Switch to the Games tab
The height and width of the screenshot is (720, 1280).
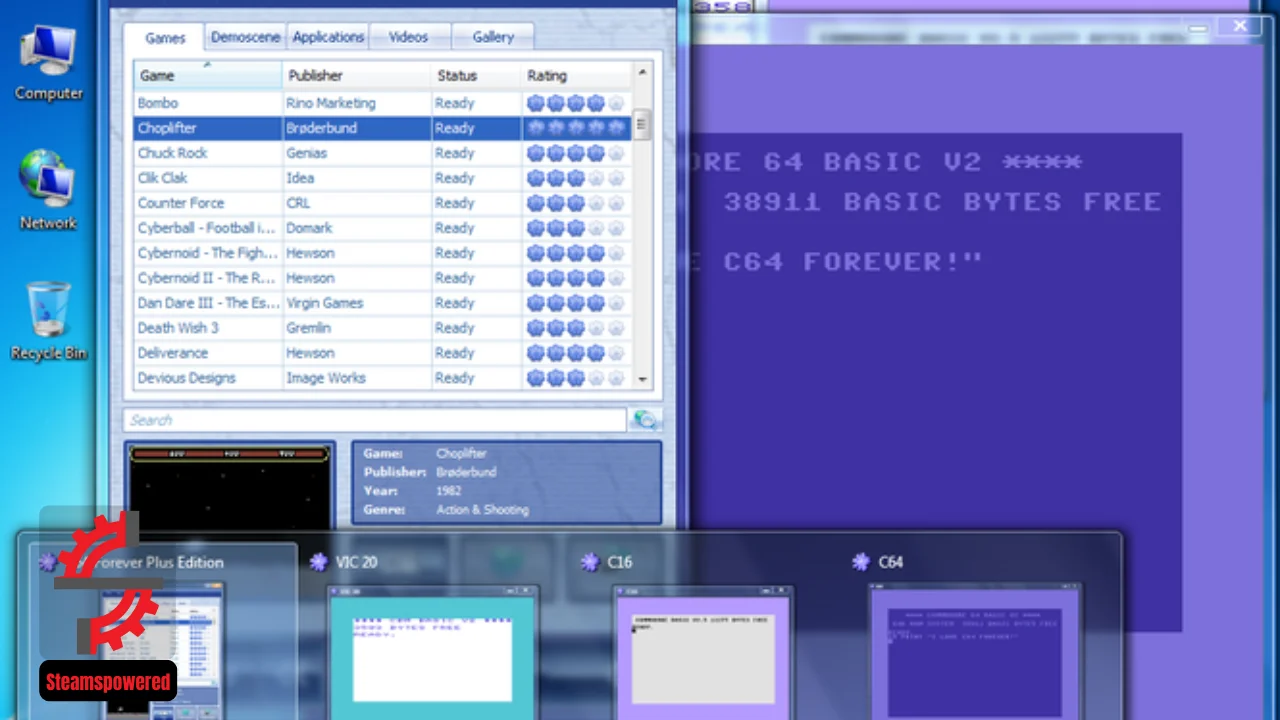click(x=165, y=38)
